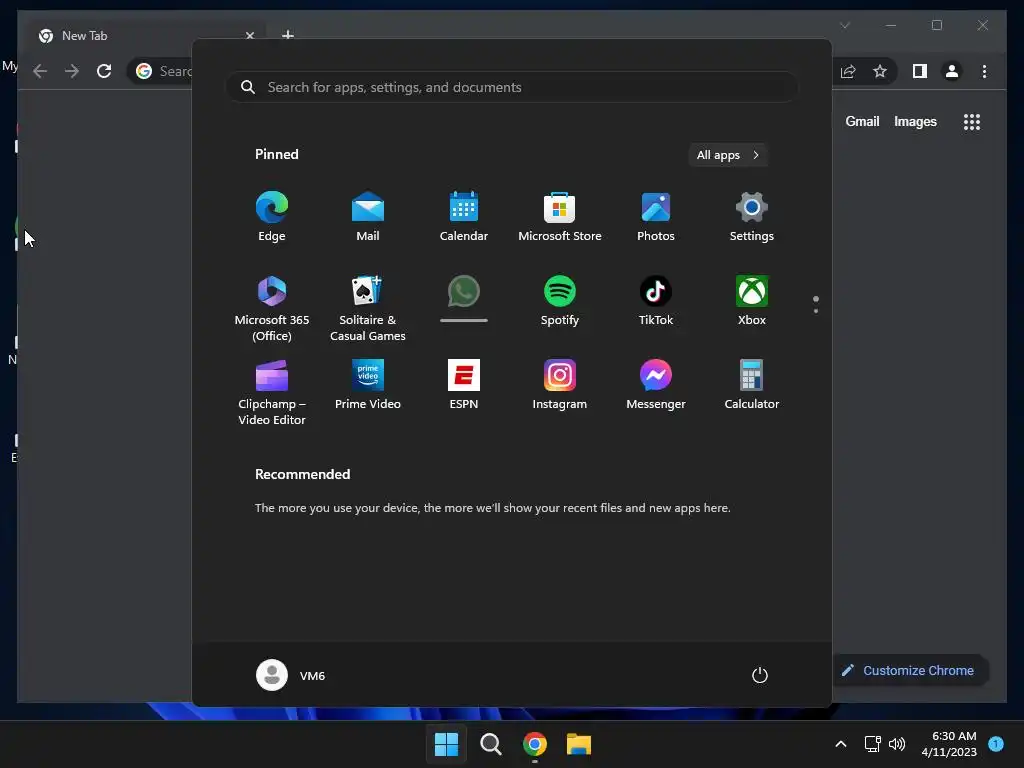The image size is (1024, 768).
Task: Go forward in Chrome
Action: (x=72, y=71)
